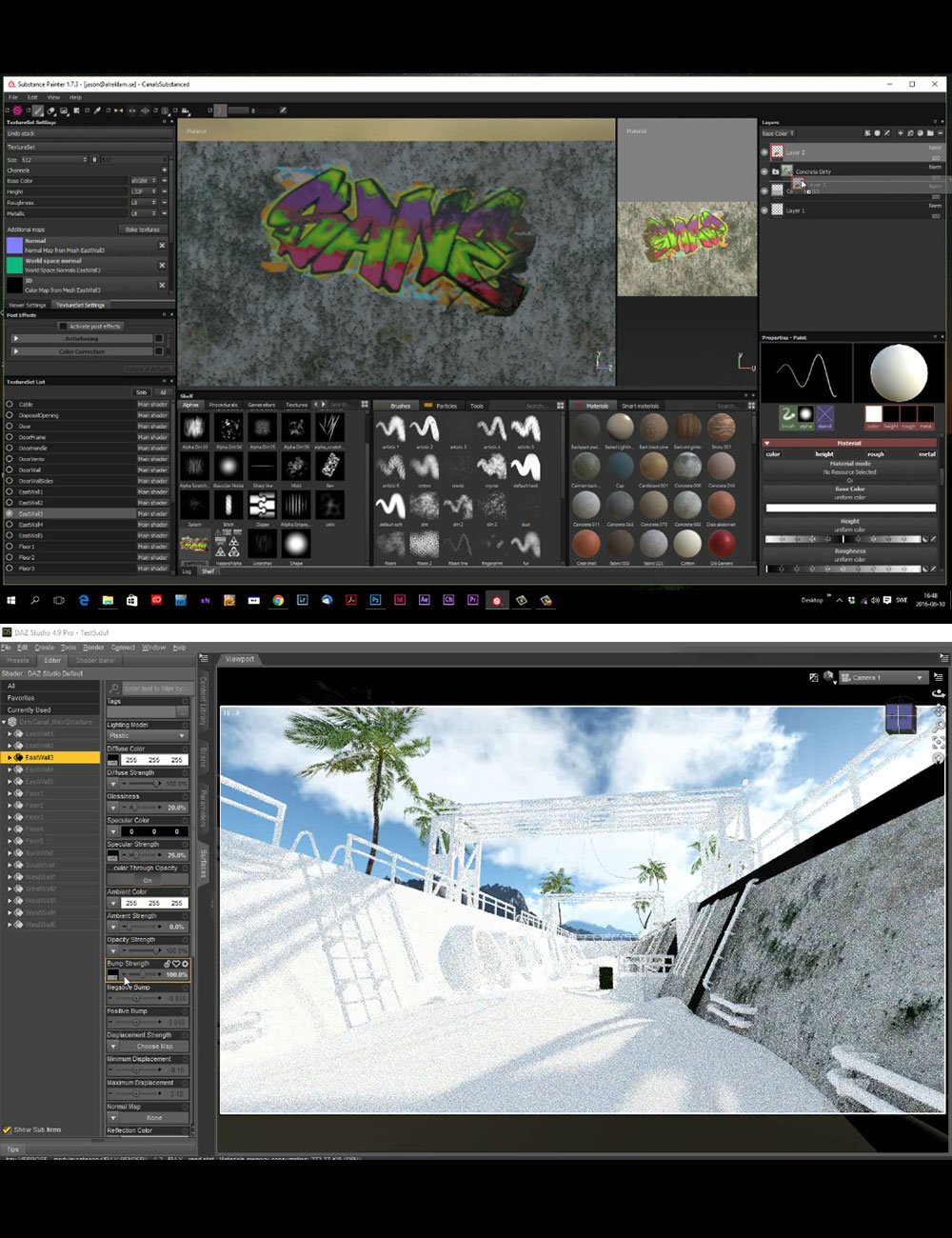Switch to the Presets tab in DAZ Studio
This screenshot has width=952, height=1238.
tap(18, 660)
